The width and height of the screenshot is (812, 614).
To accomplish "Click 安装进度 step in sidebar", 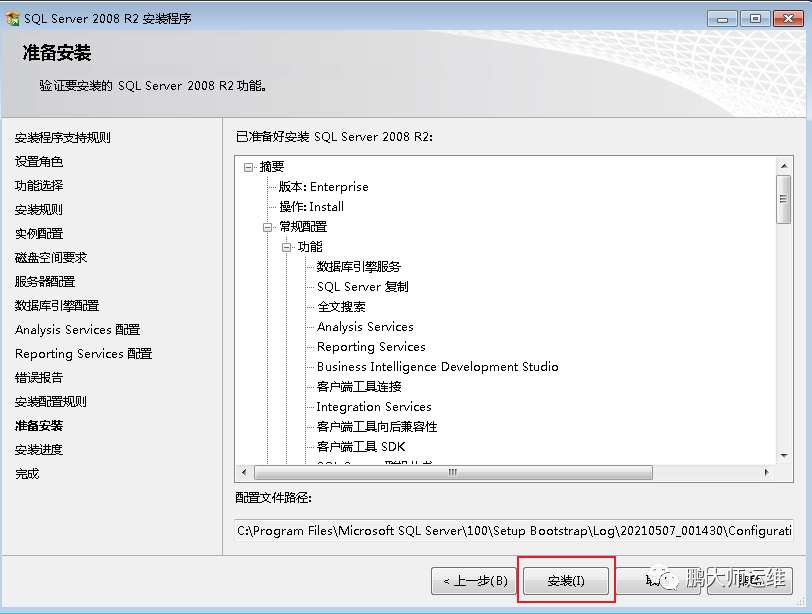I will coord(39,450).
